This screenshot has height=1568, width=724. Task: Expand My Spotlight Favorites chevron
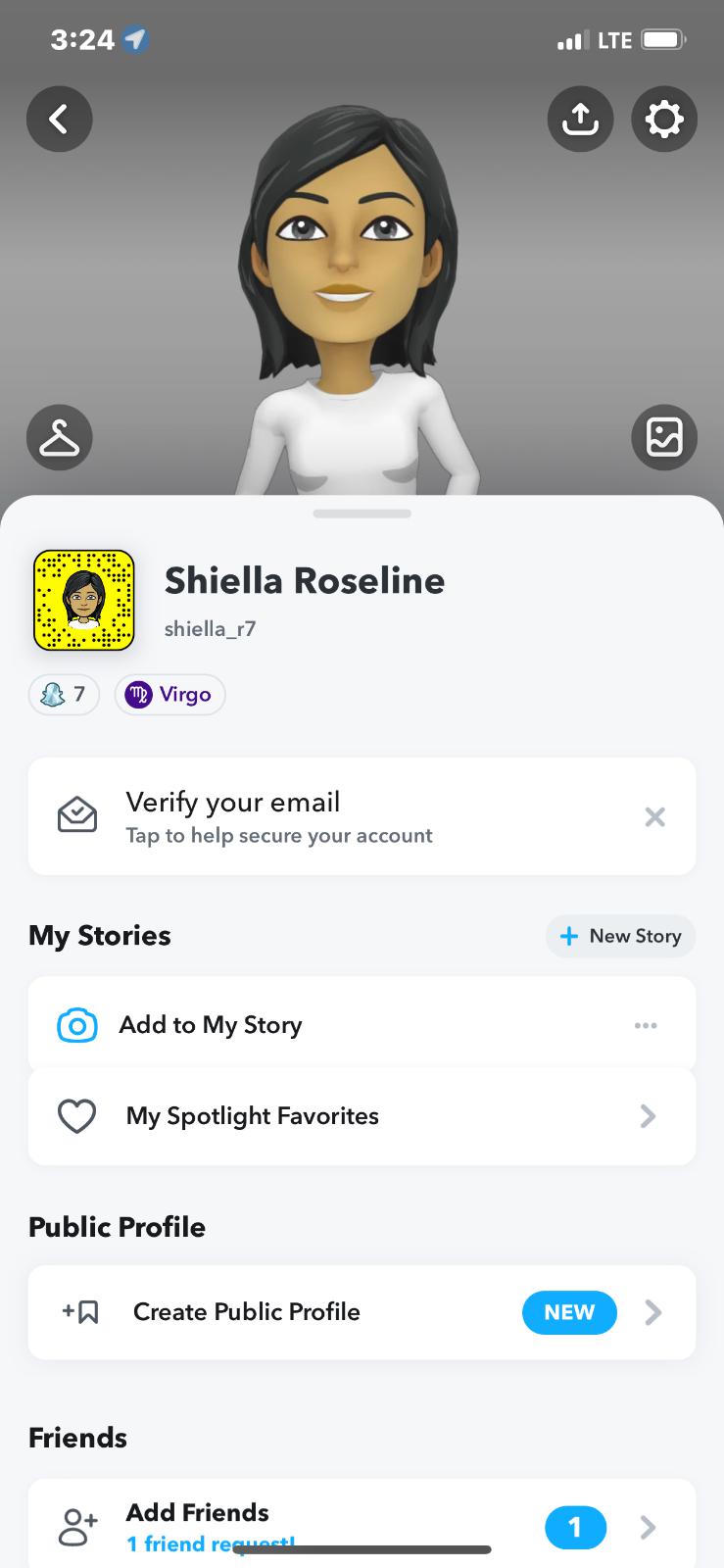point(648,1116)
